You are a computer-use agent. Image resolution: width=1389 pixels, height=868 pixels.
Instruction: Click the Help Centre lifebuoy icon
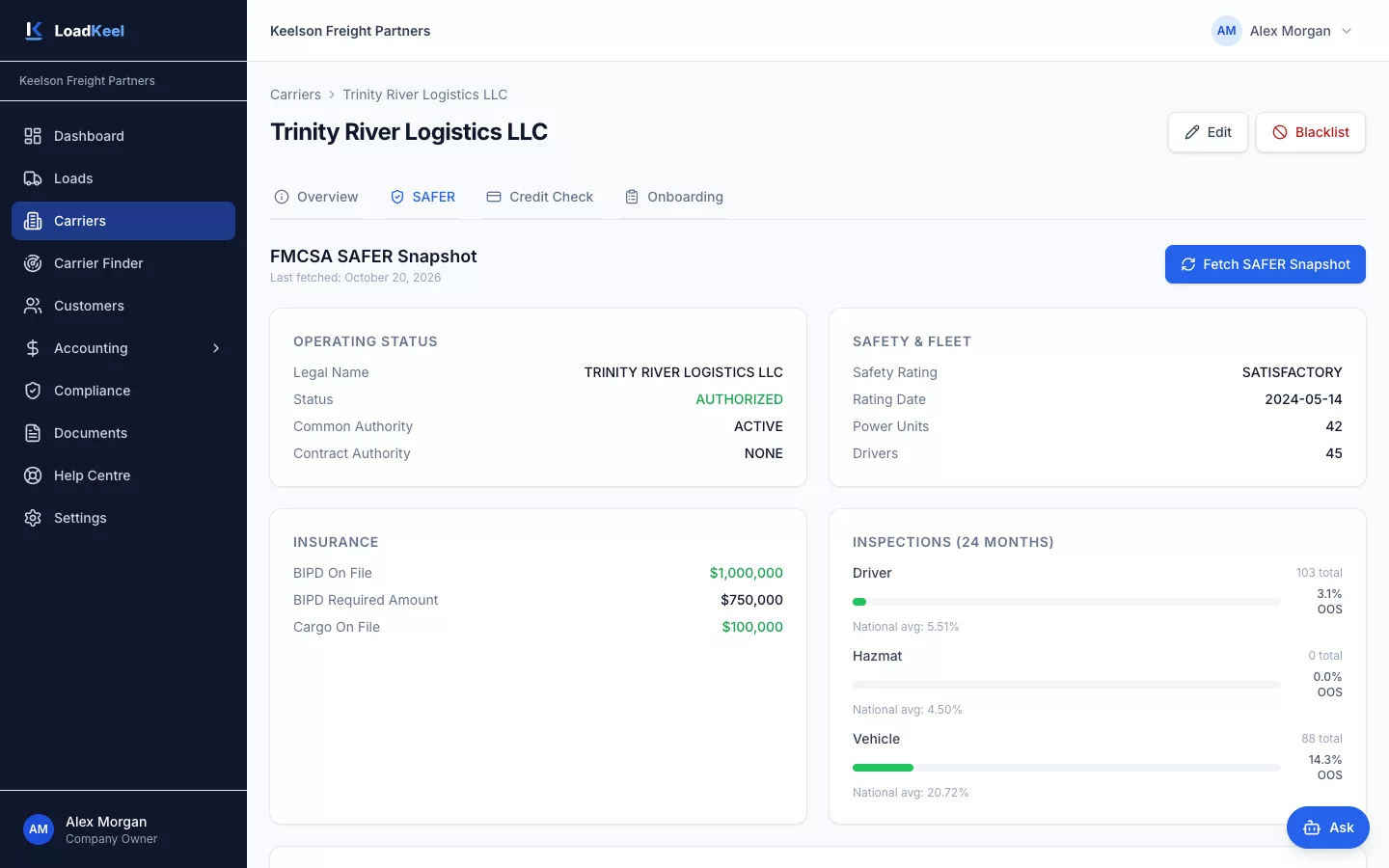(x=33, y=475)
